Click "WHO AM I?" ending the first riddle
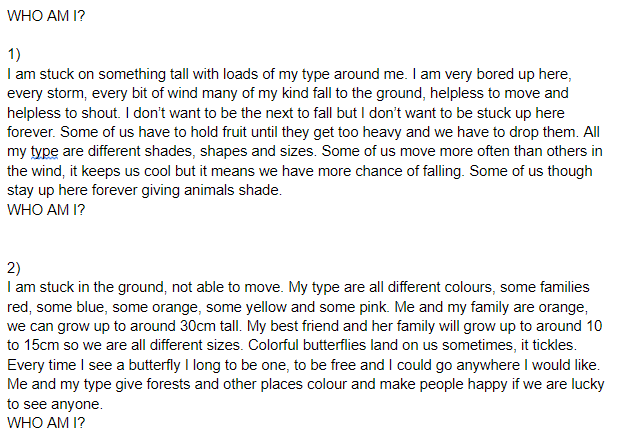The height and width of the screenshot is (448, 633). click(45, 211)
